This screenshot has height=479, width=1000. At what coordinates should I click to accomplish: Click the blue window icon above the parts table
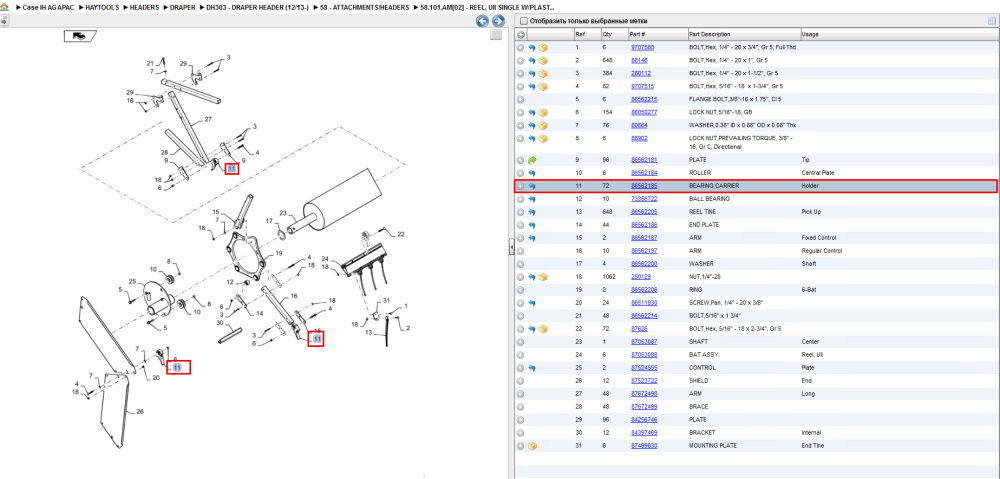click(991, 21)
